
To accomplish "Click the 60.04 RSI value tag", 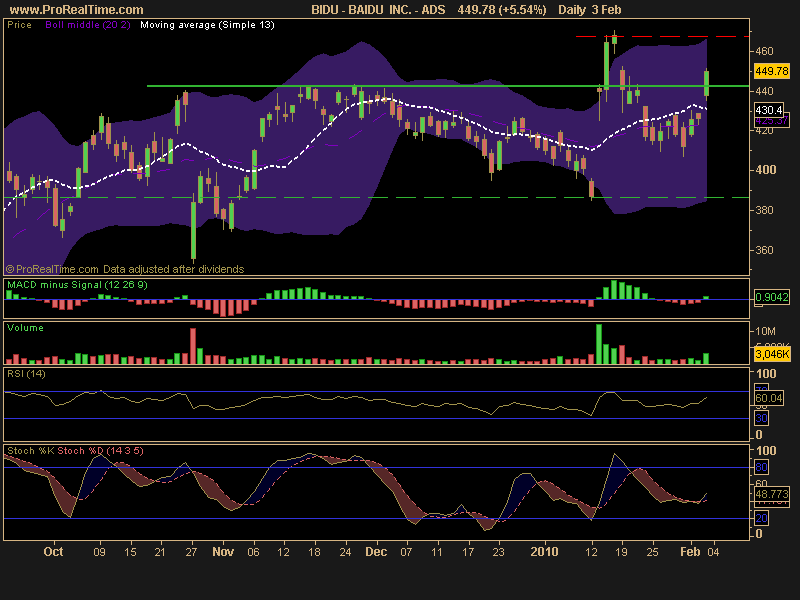I will [768, 398].
